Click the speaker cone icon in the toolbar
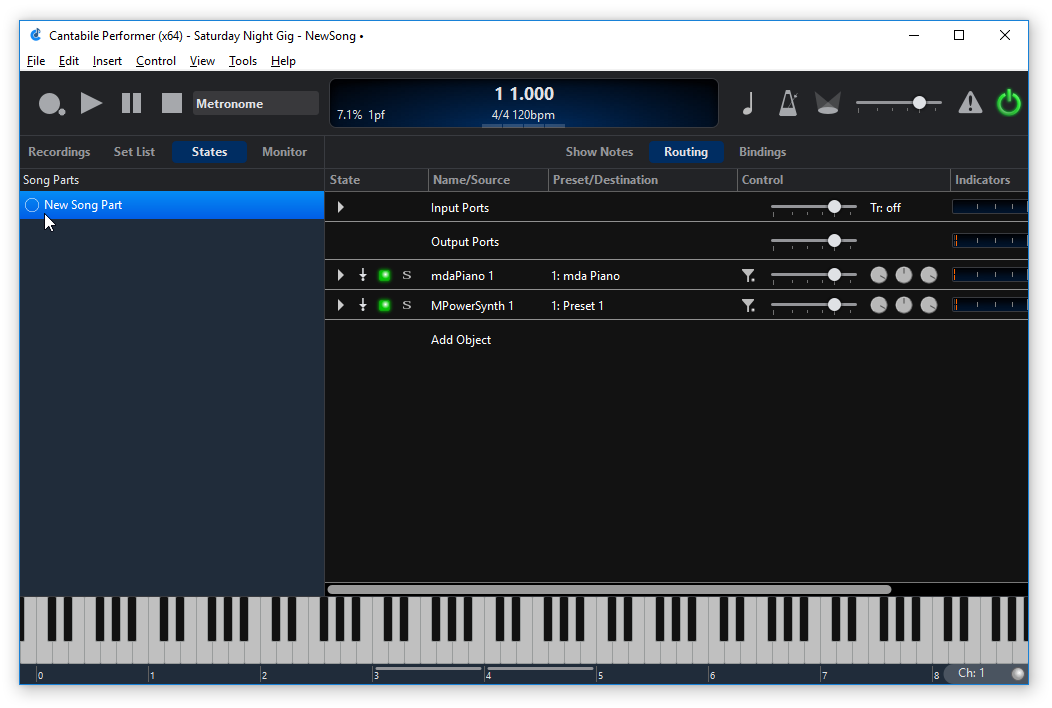The image size is (1052, 708). 827,103
